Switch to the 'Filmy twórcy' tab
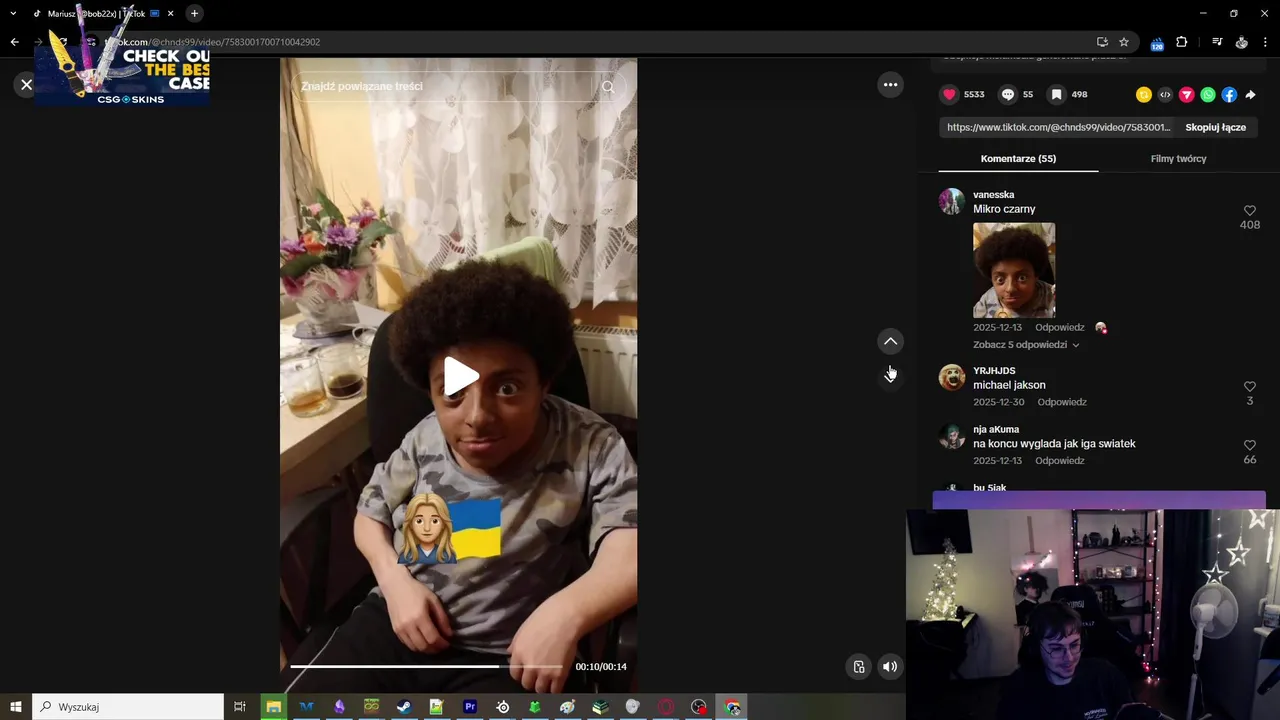1280x720 pixels. click(1178, 159)
